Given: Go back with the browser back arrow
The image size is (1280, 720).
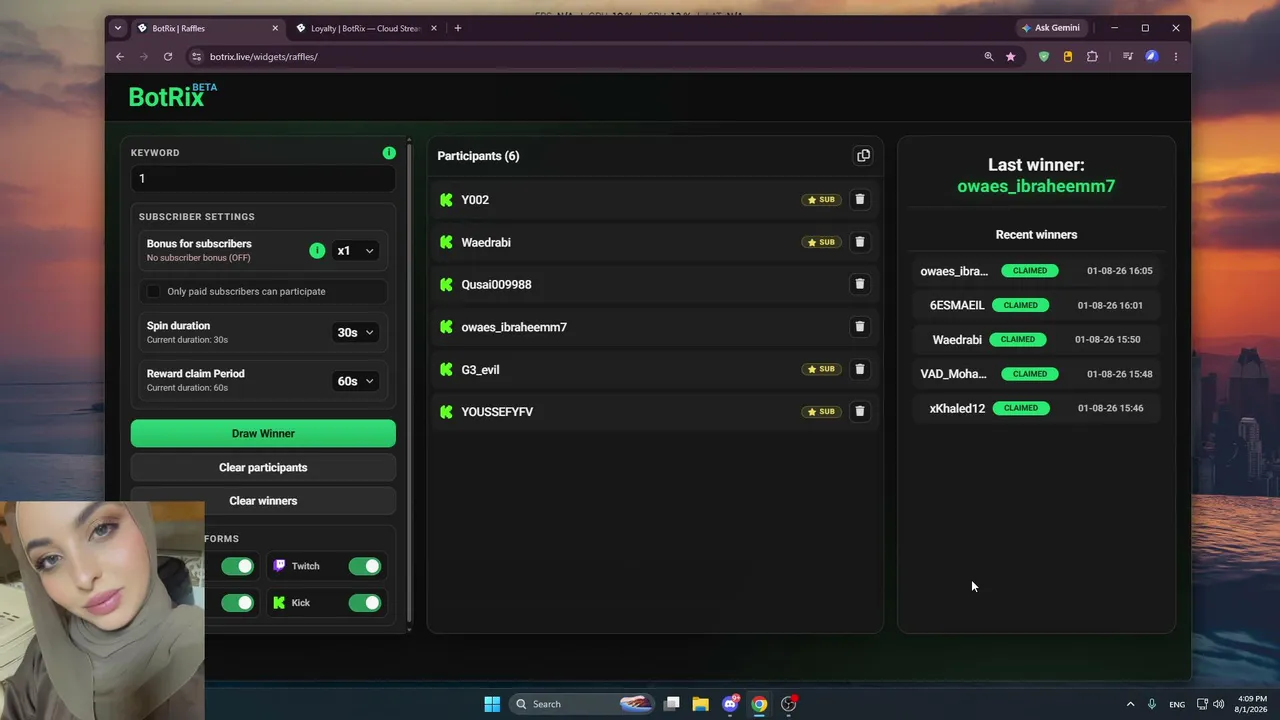Looking at the screenshot, I should point(120,57).
